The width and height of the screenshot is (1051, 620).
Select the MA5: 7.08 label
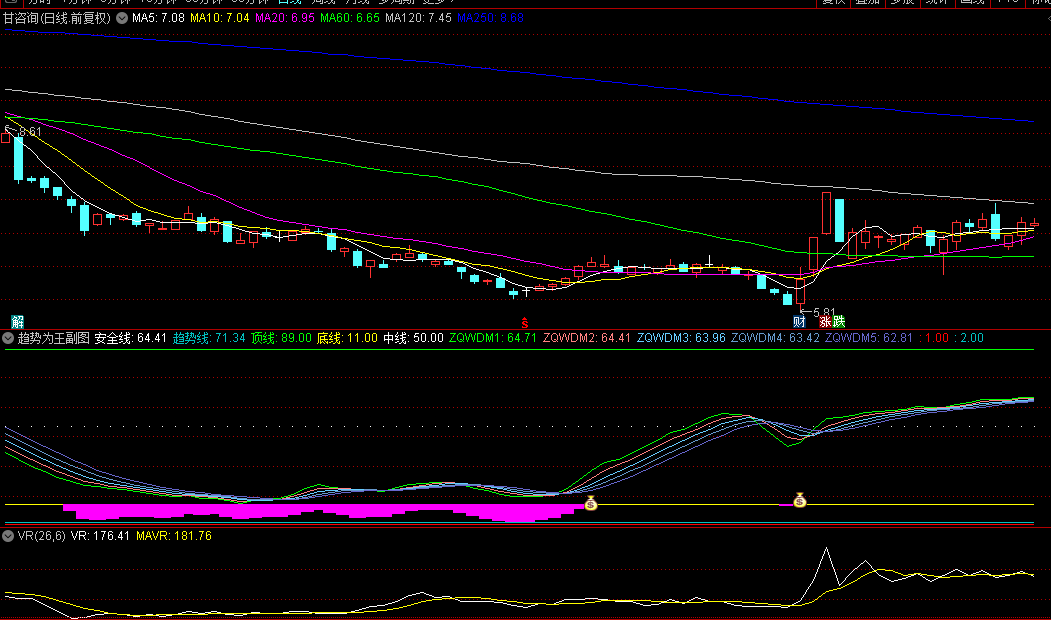(158, 18)
